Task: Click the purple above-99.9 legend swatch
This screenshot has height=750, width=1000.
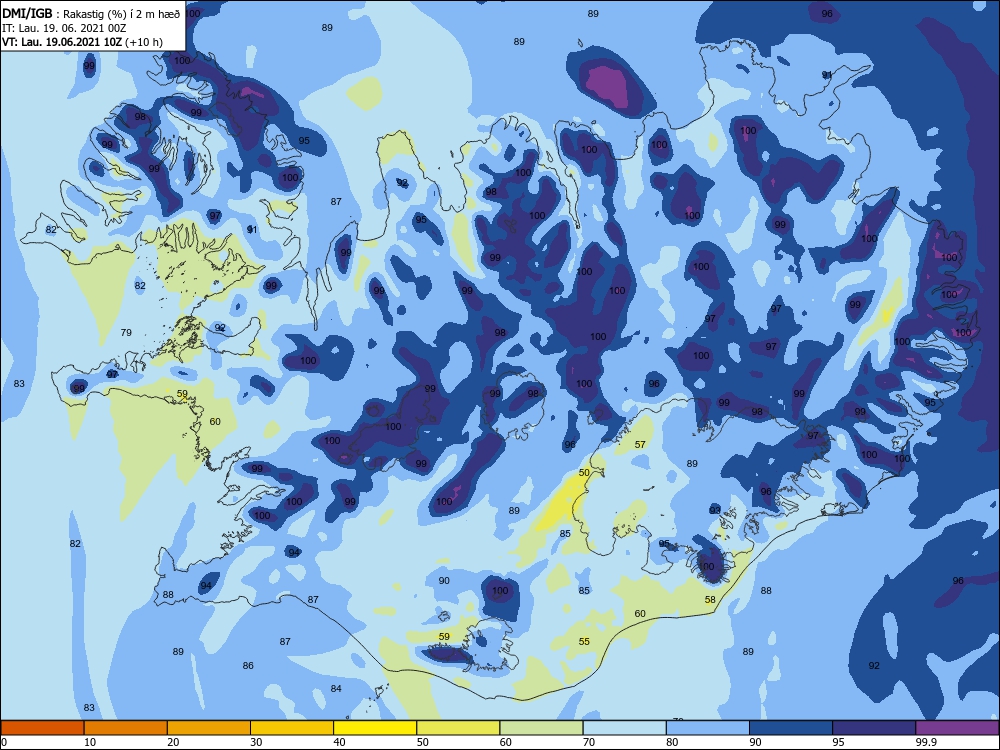Action: pyautogui.click(x=957, y=728)
